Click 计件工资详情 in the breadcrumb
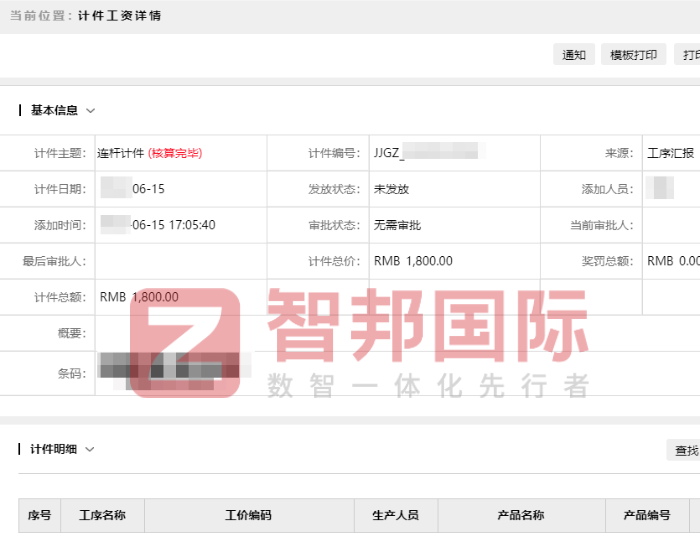This screenshot has width=700, height=533. (119, 16)
